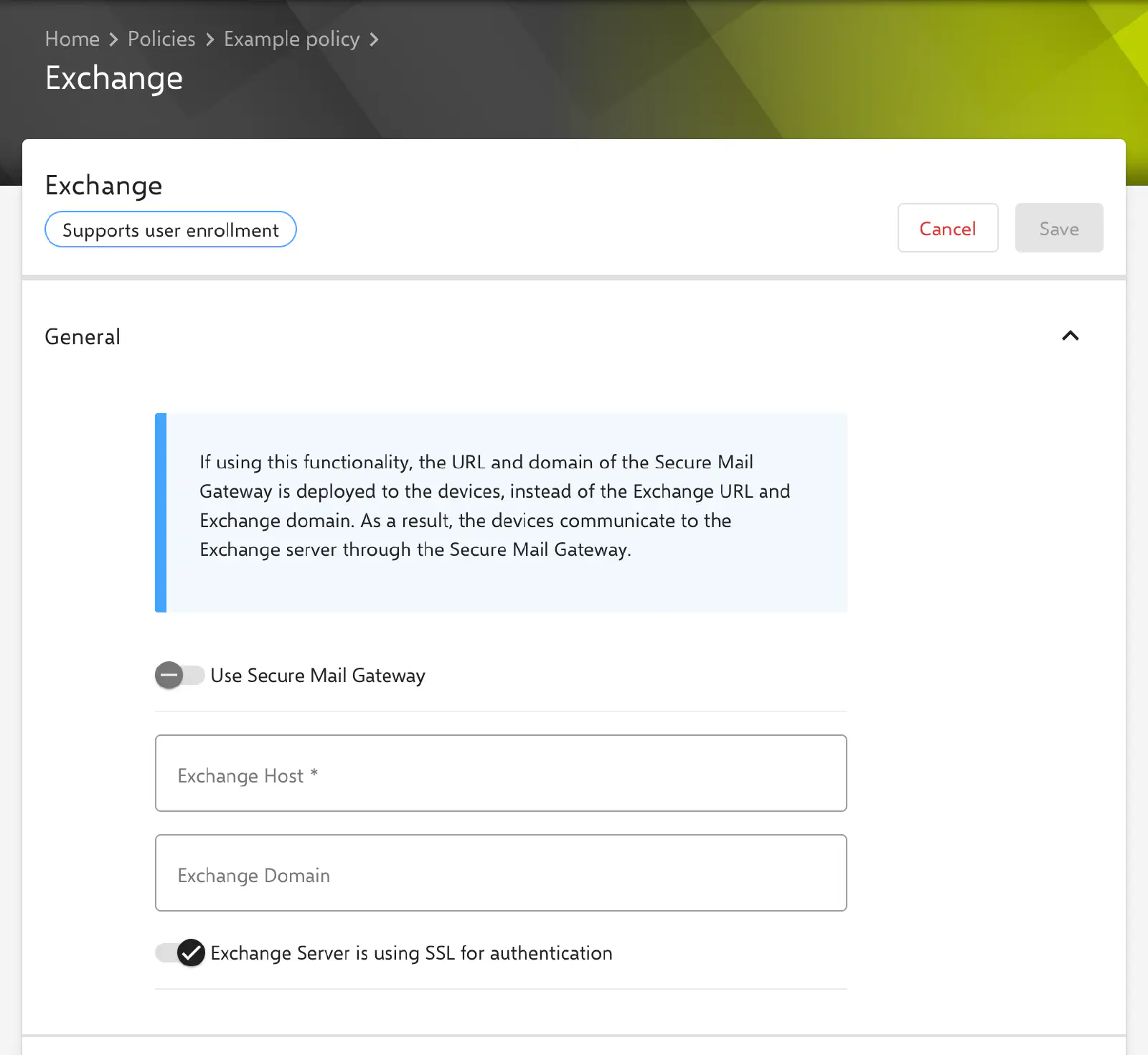
Task: Enable Use Secure Mail Gateway toggle
Action: click(180, 675)
